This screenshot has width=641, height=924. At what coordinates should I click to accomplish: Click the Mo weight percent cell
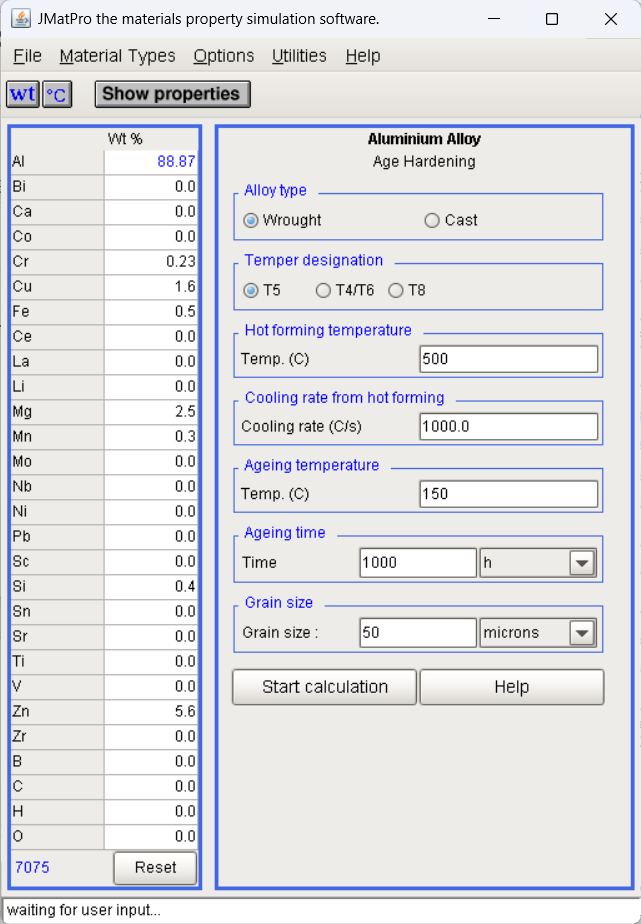[151, 462]
